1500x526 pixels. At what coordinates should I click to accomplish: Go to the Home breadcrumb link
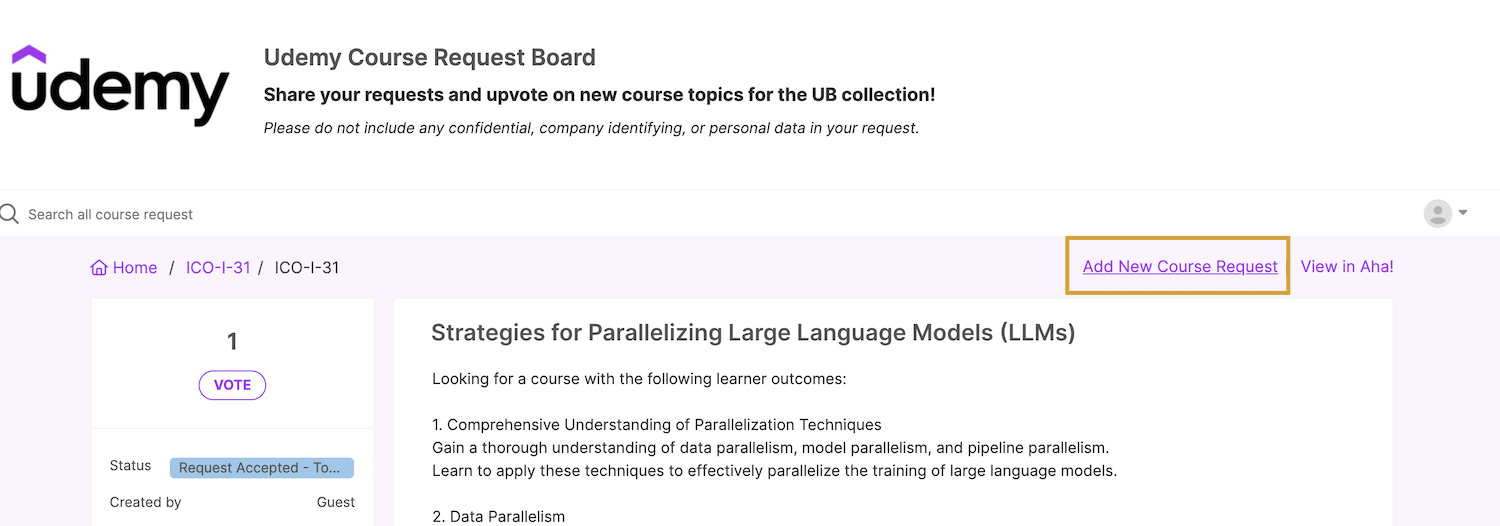tap(135, 268)
